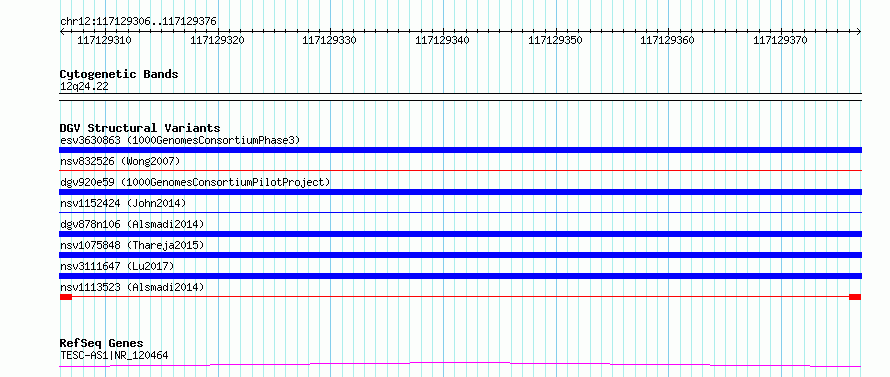Open variant nsv1075848 (Thareja2015) label
This screenshot has height=377, width=890.
132,245
